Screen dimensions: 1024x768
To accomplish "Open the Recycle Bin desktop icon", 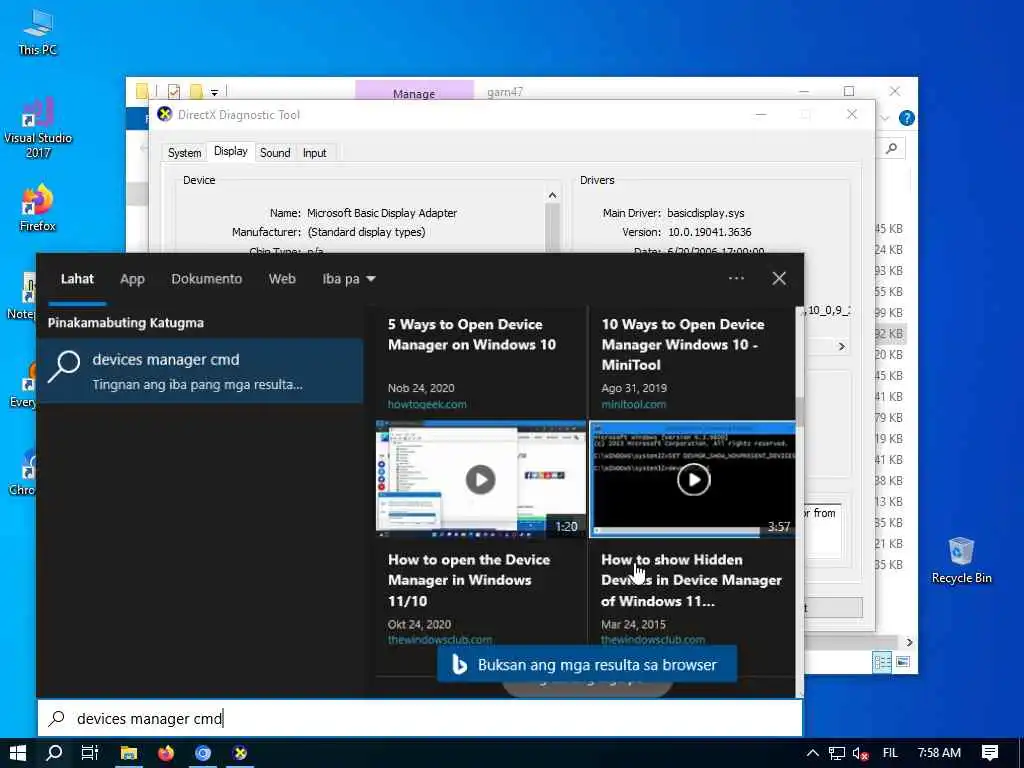I will pyautogui.click(x=961, y=560).
